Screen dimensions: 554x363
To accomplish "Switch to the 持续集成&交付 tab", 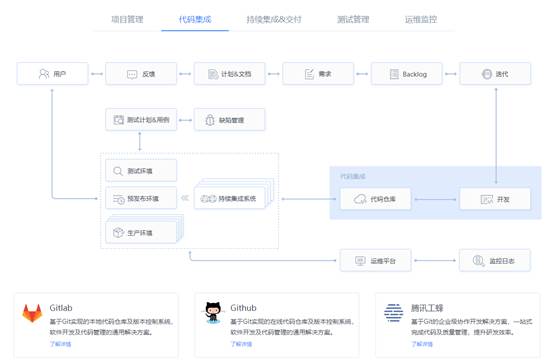I will [274, 19].
